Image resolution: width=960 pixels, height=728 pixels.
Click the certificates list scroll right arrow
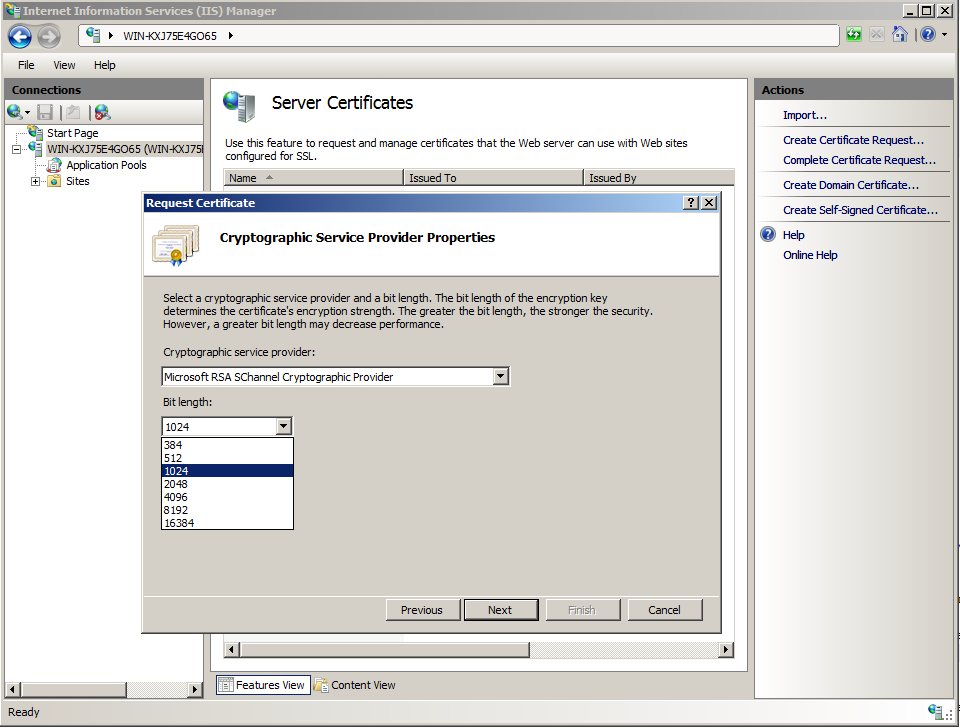pos(726,649)
